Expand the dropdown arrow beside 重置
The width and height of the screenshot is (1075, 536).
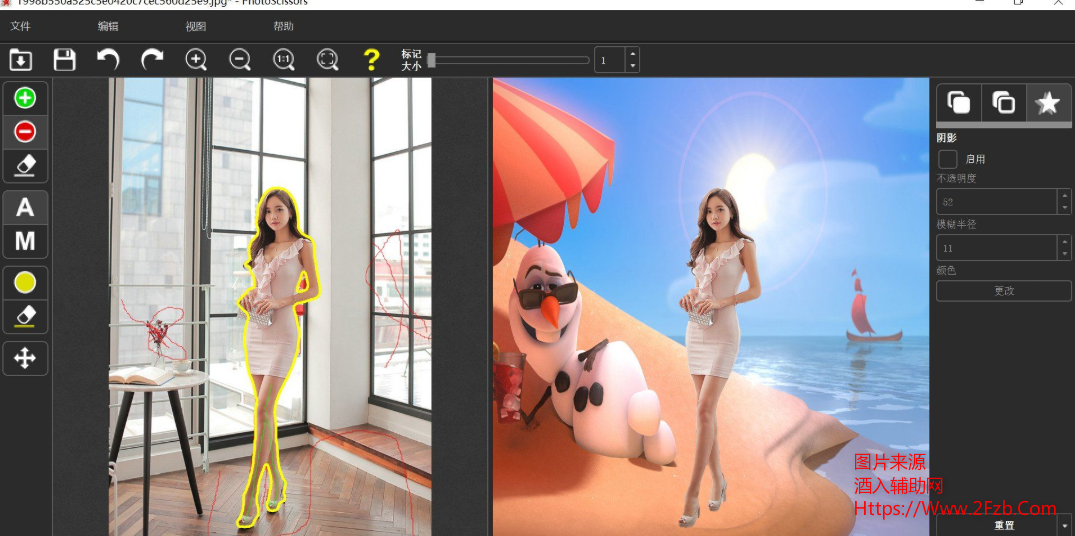tap(1064, 526)
